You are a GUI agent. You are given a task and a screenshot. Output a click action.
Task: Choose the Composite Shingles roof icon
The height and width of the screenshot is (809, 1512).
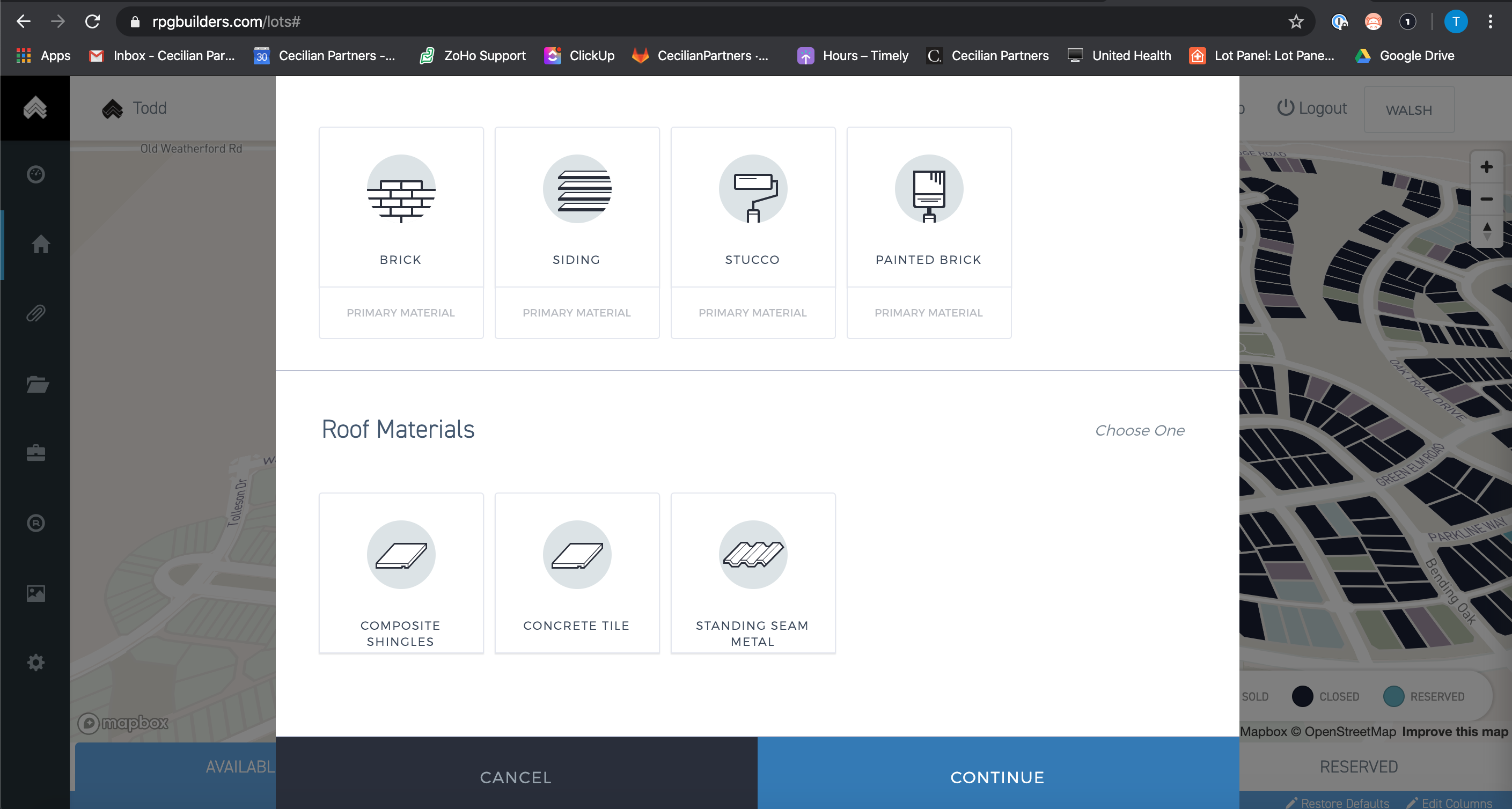click(x=401, y=555)
